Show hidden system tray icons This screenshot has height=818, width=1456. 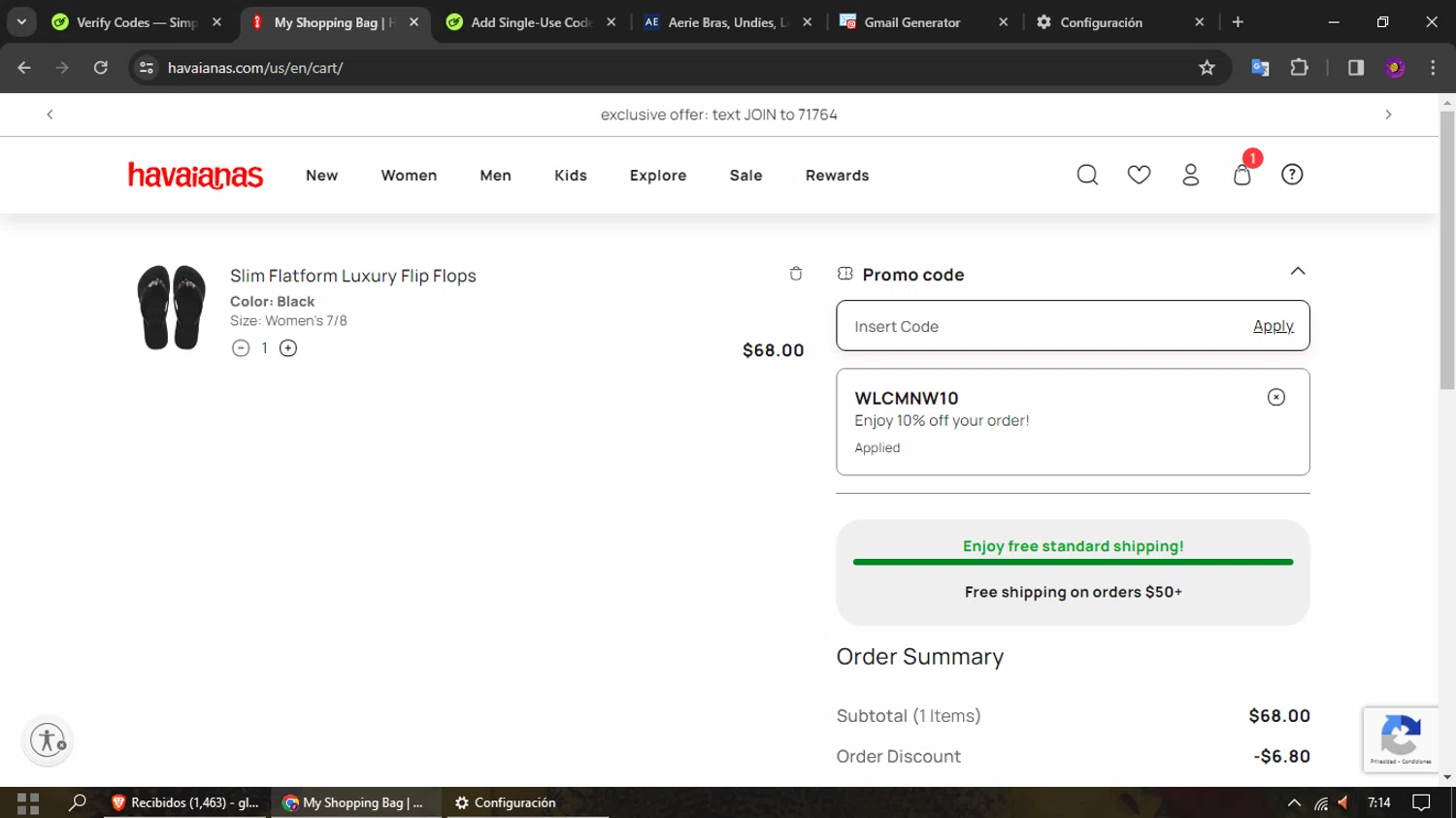(x=1294, y=802)
